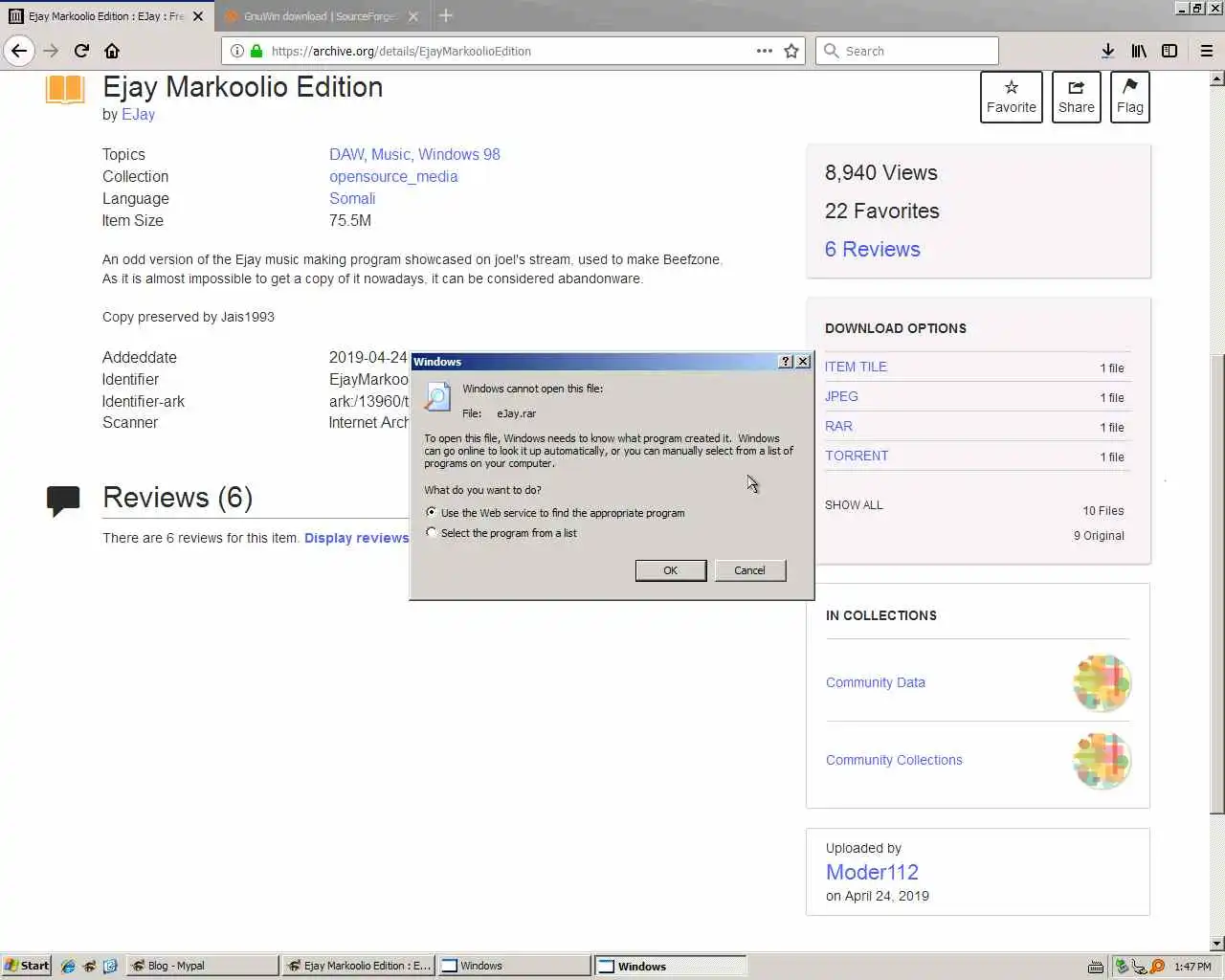Click the taskbar clock showing 1:47 PM
The image size is (1225, 980).
pos(1192,967)
